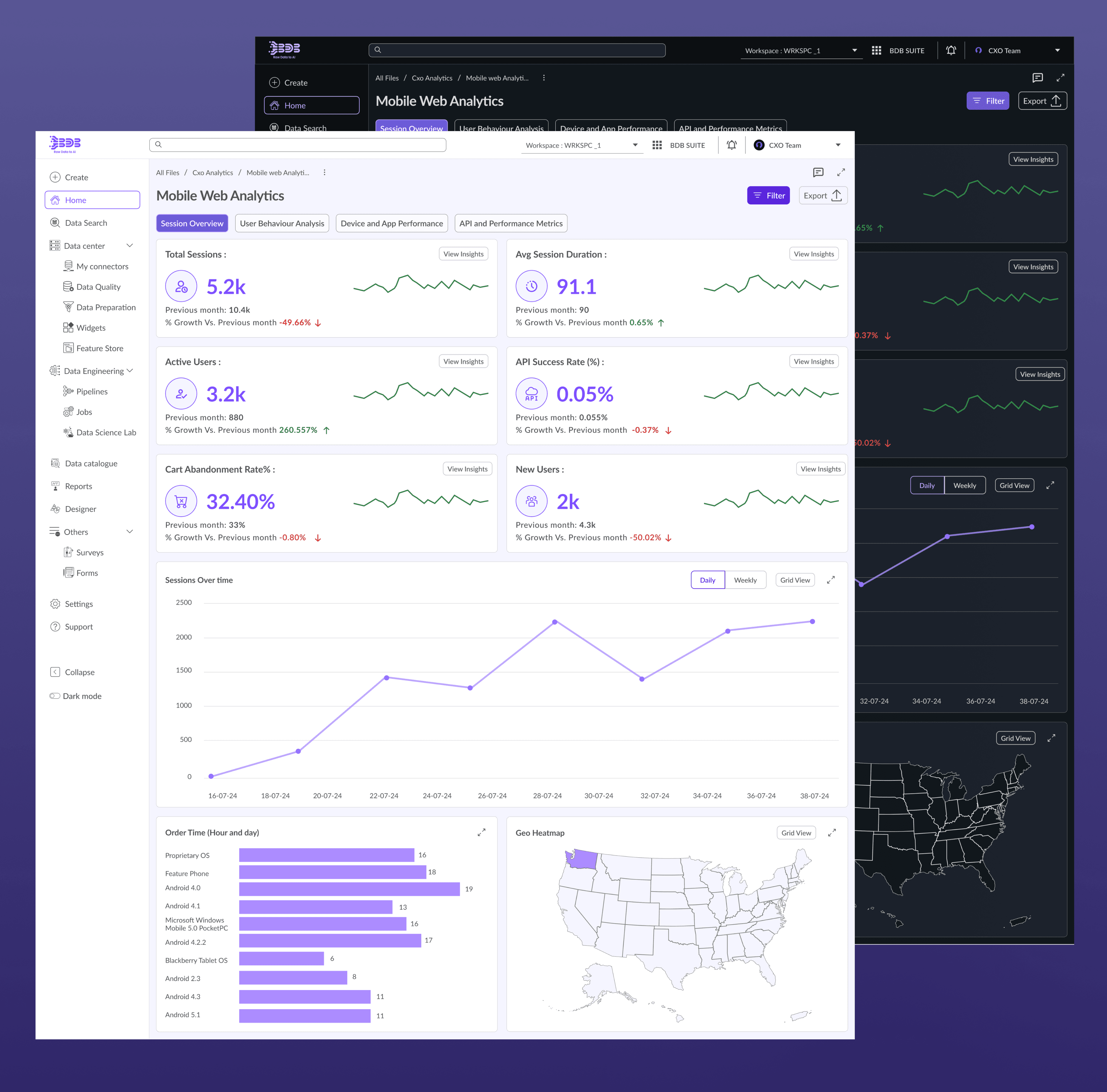The height and width of the screenshot is (1092, 1107).
Task: Click the purple Filter button
Action: pyautogui.click(x=768, y=195)
